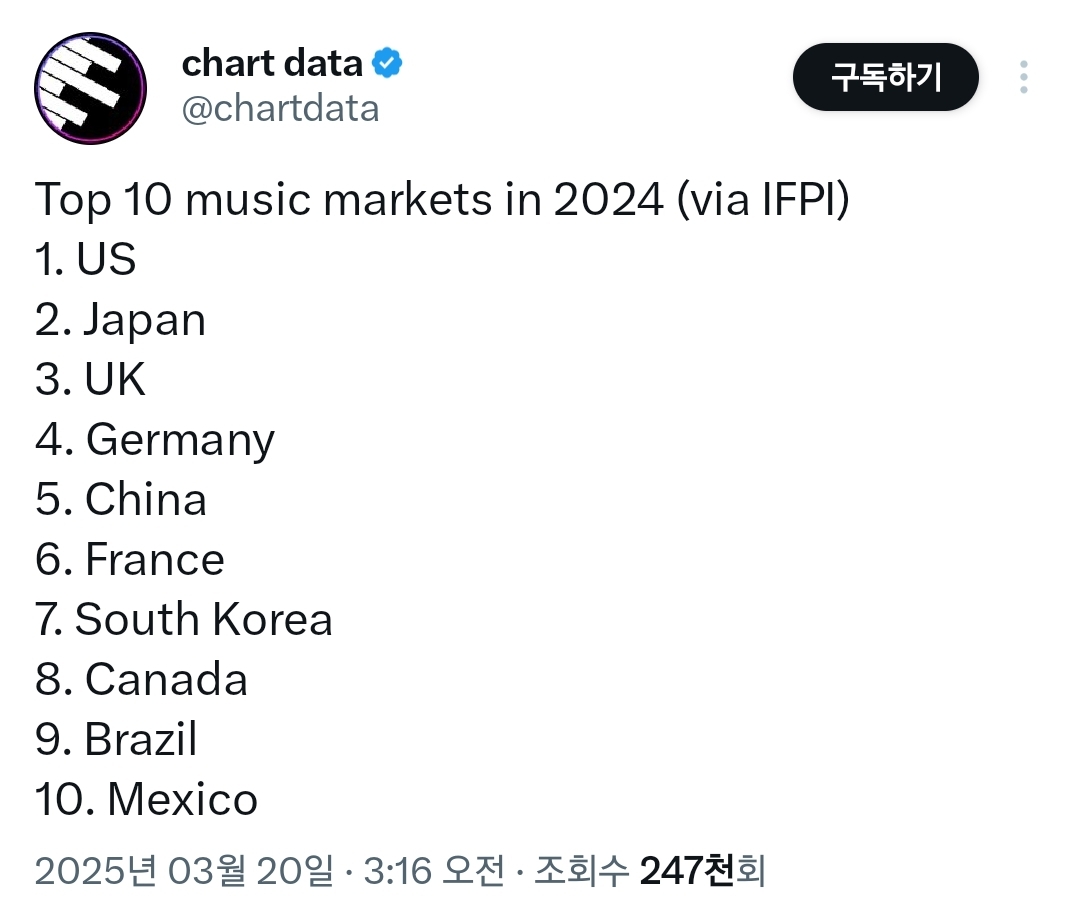The height and width of the screenshot is (911, 1080).
Task: Select the "5. China" line
Action: click(121, 500)
